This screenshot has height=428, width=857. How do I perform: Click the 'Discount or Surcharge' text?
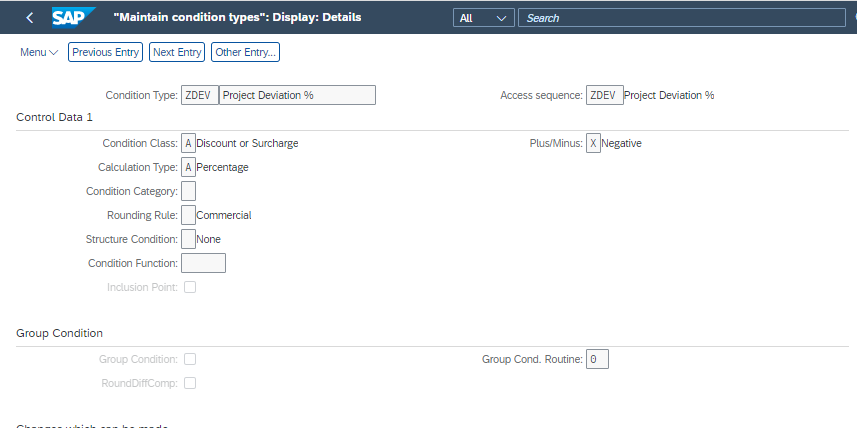[248, 143]
